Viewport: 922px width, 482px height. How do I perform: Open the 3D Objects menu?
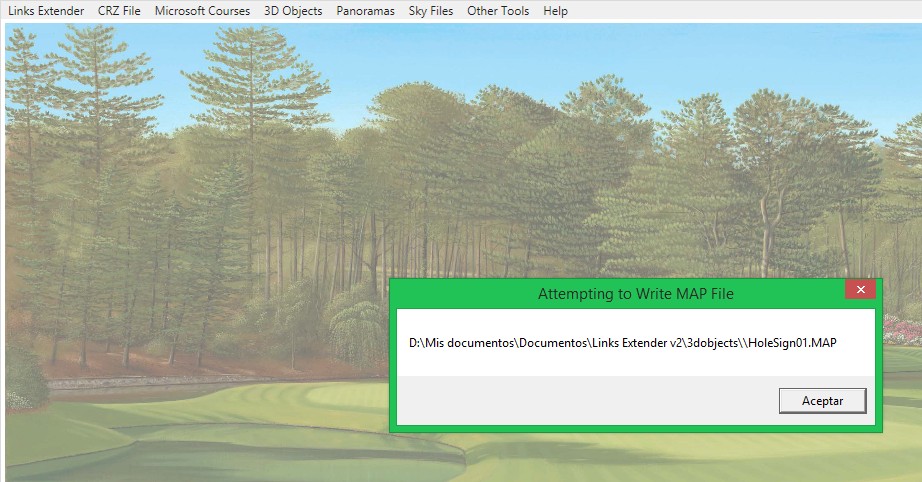[x=293, y=11]
